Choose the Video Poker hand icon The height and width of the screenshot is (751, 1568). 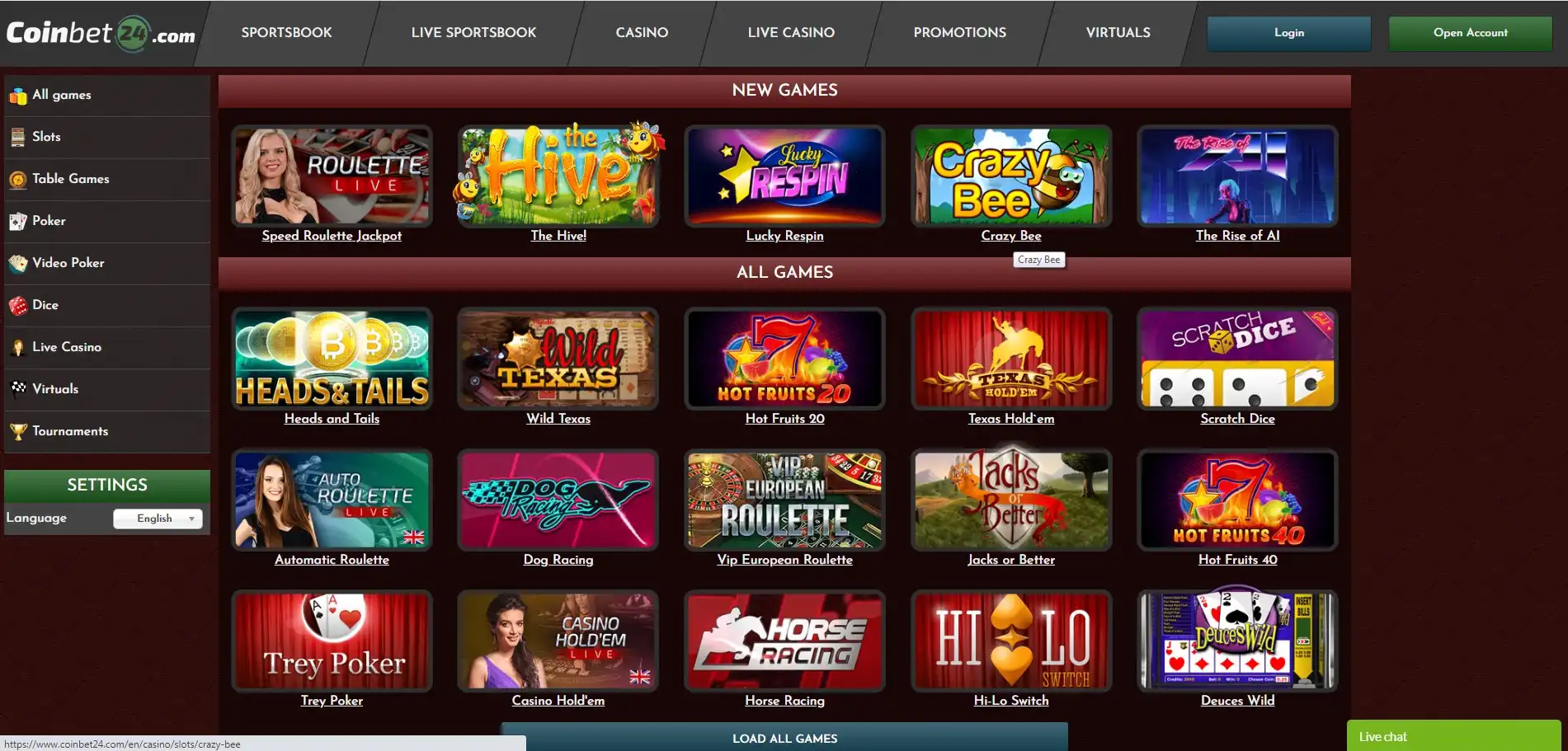18,264
